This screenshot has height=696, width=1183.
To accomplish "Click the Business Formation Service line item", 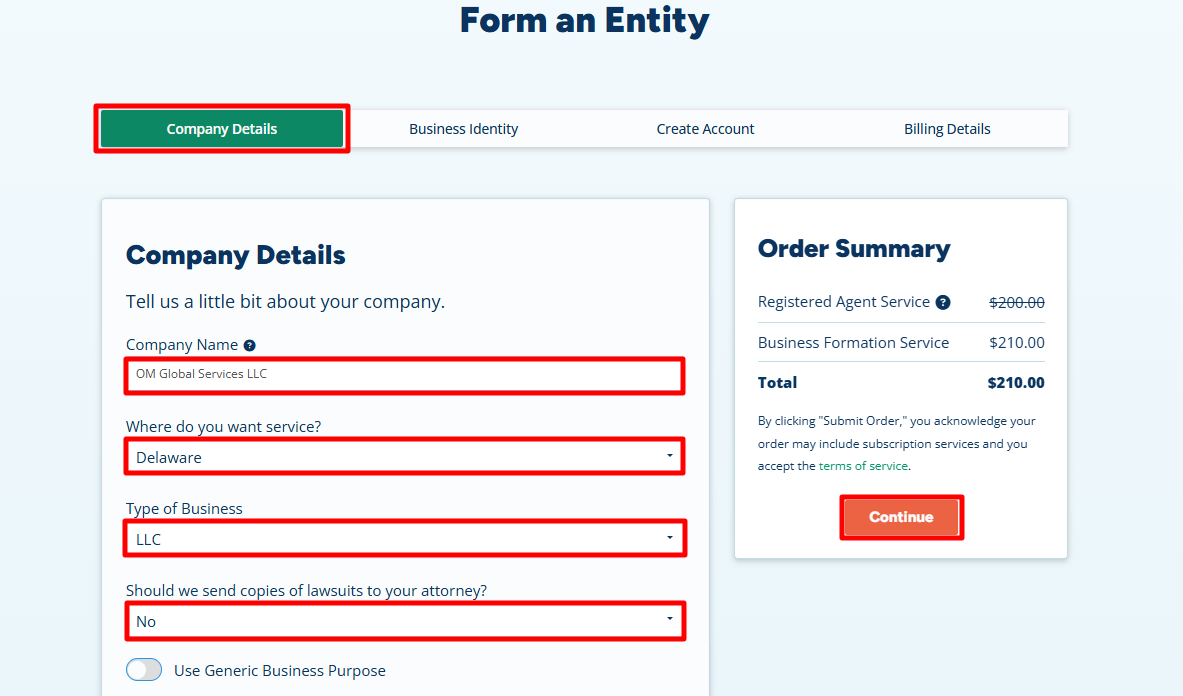I will pos(853,342).
